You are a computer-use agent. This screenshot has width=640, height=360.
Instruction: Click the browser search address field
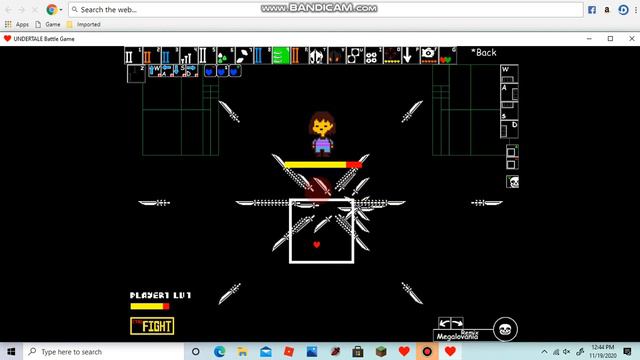pos(326,9)
